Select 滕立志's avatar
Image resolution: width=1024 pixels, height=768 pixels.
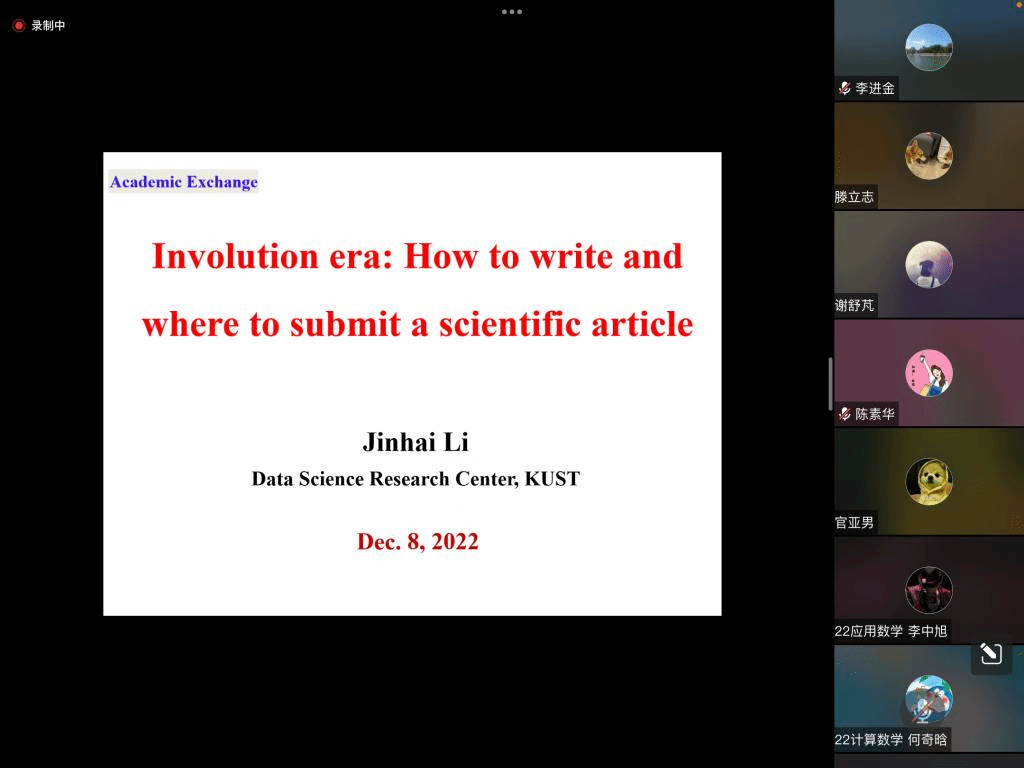click(x=928, y=156)
